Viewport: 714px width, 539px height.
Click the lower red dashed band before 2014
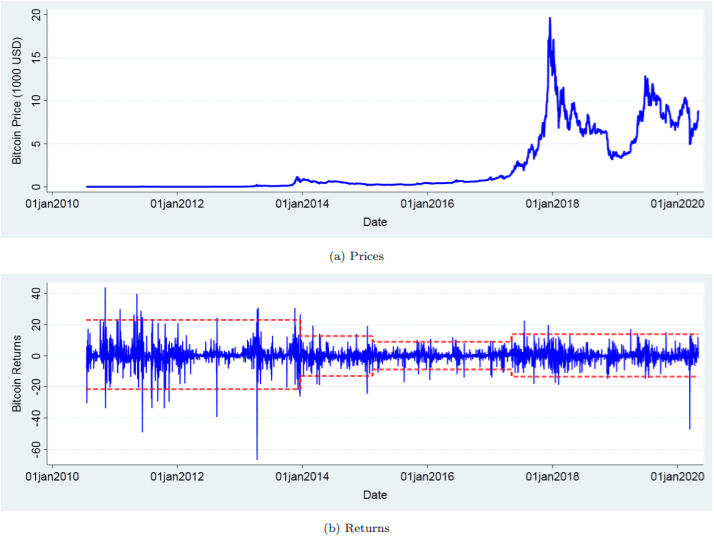[x=190, y=389]
